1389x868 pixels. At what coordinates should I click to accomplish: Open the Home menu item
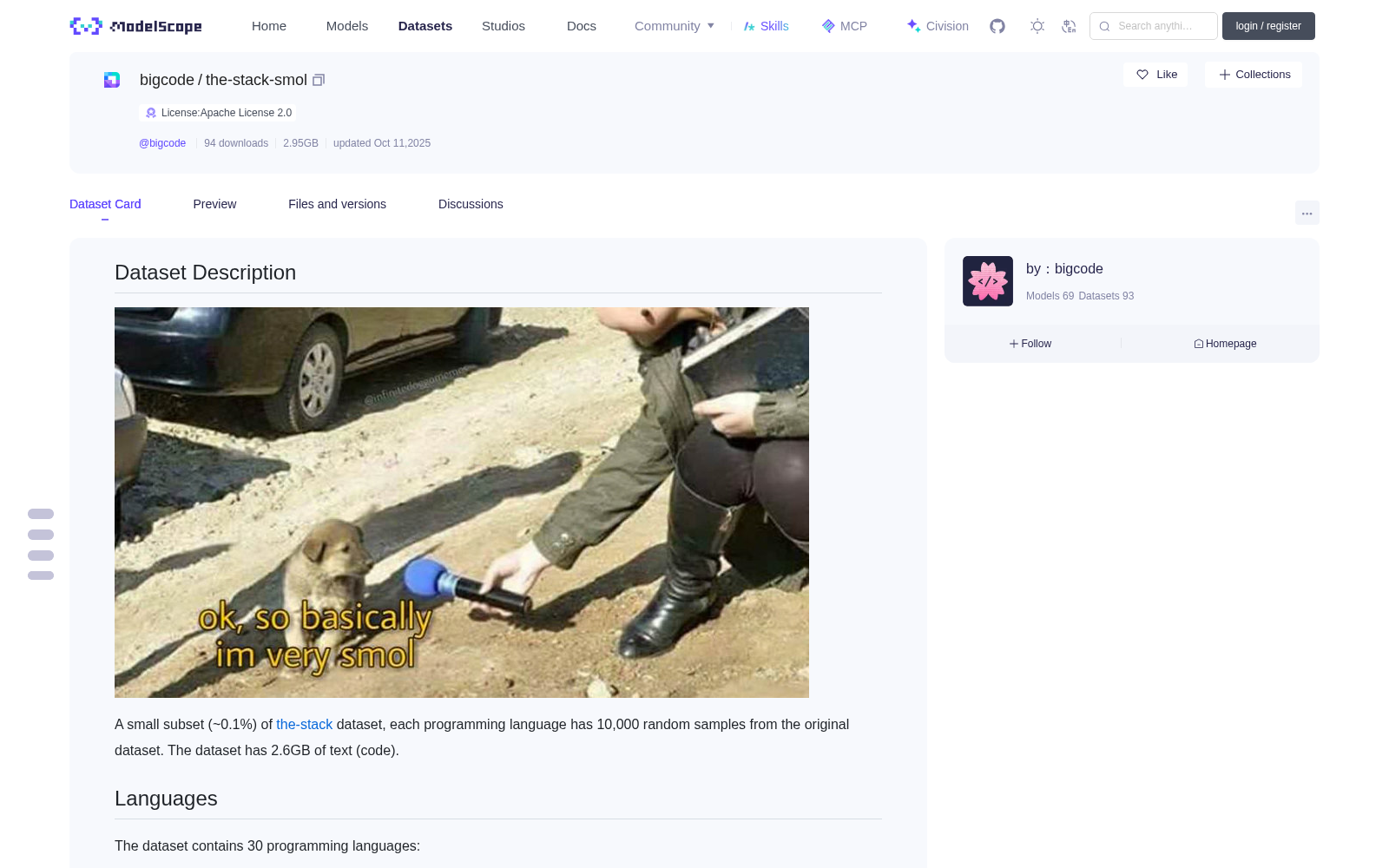[x=269, y=26]
